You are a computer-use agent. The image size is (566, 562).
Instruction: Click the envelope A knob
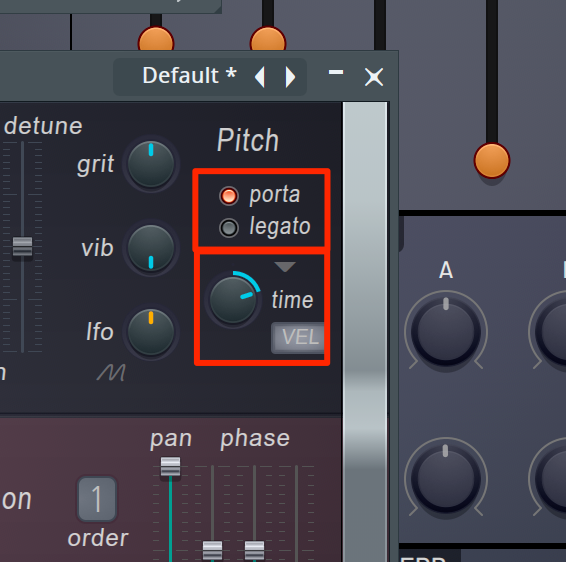[x=446, y=331]
